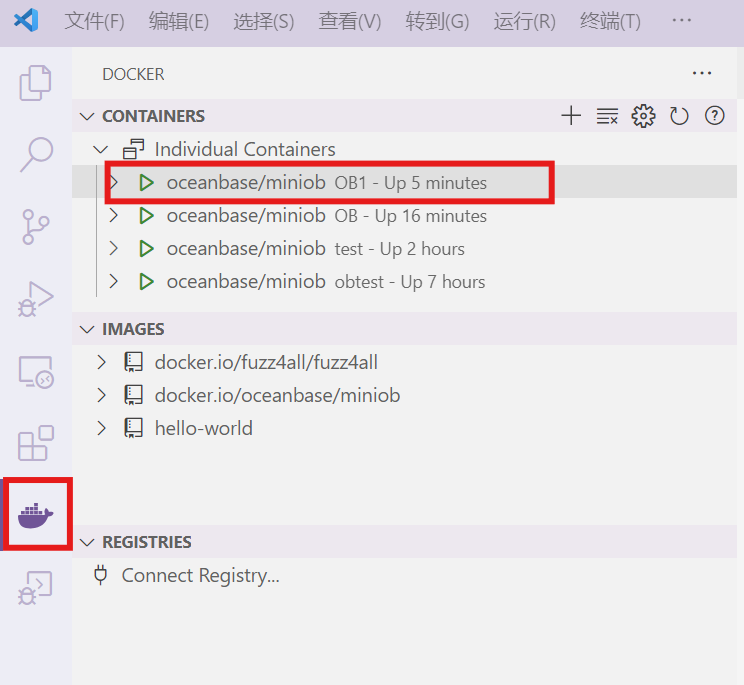Open the 运行(R) menu
744x685 pixels.
tap(524, 21)
